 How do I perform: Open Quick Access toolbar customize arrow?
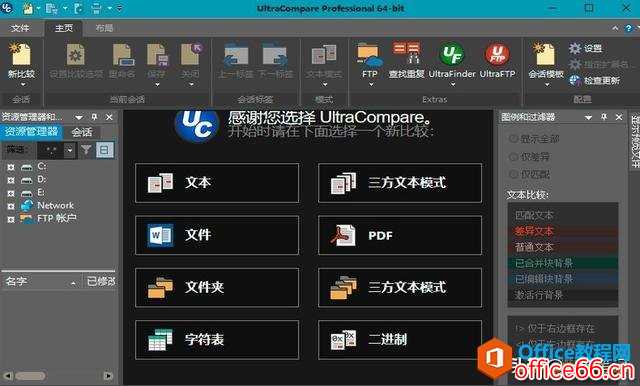pos(120,8)
